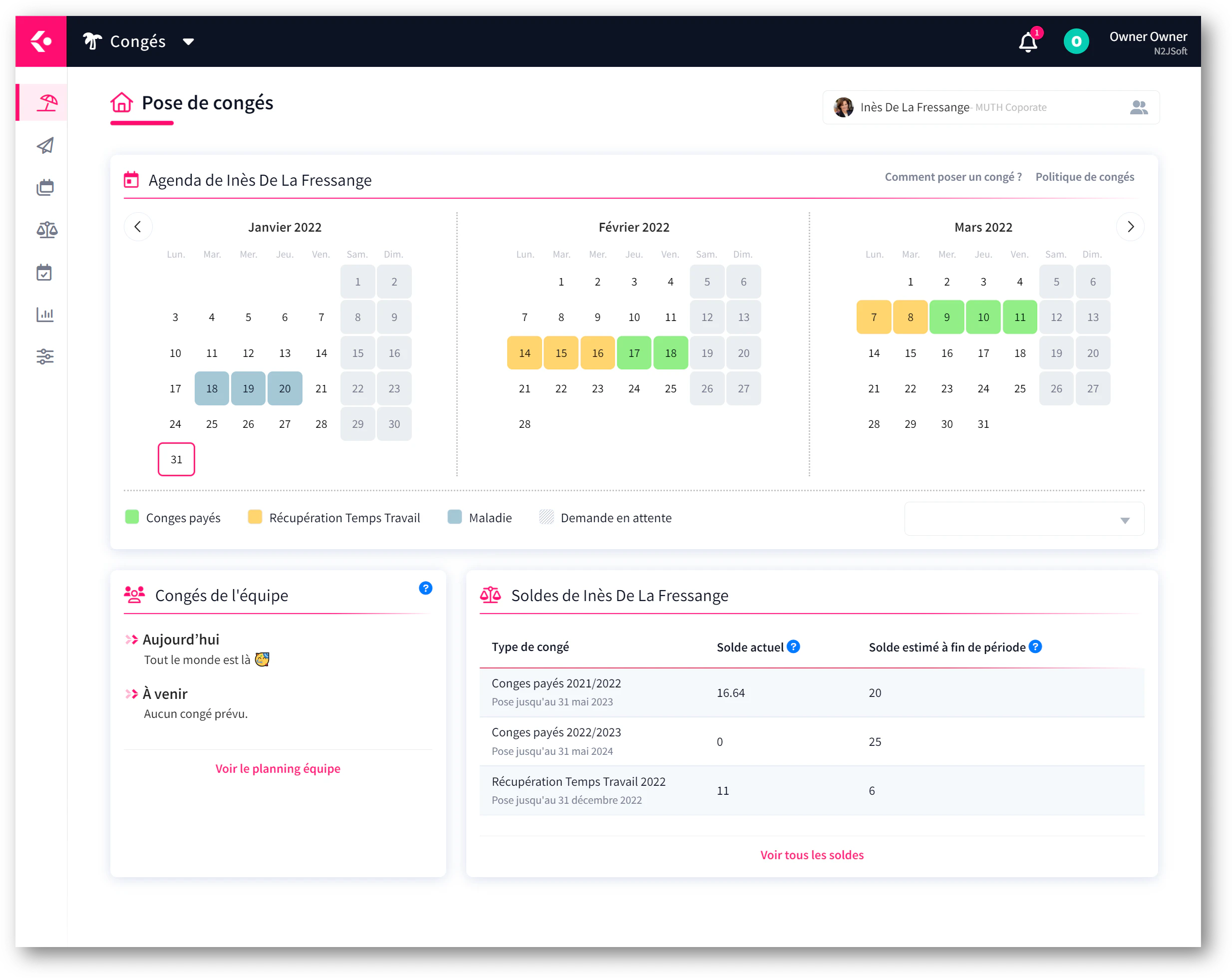Click the help icon next to Solde actuel
Screen dimensions: 1232x978
pyautogui.click(x=793, y=647)
